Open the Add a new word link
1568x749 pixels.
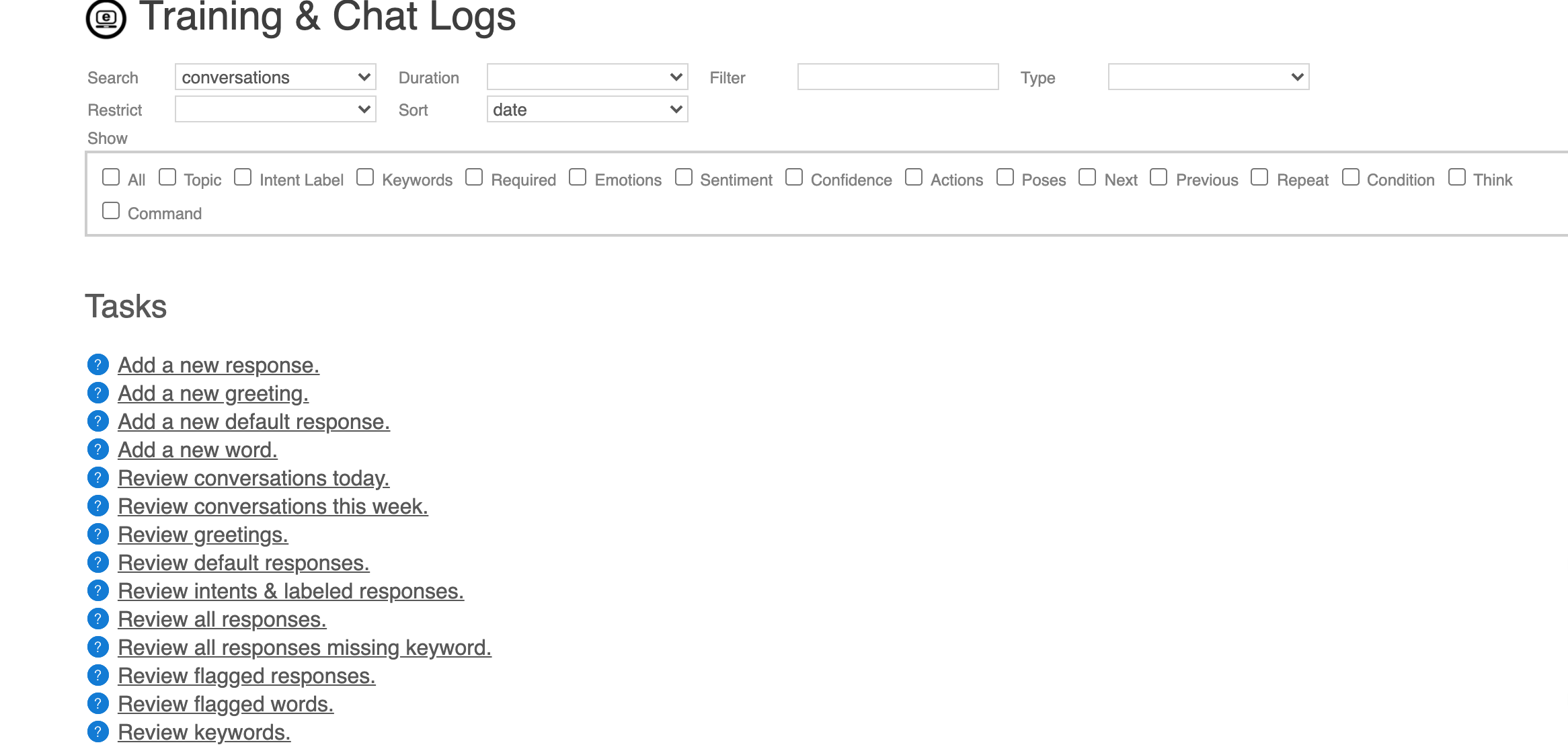tap(198, 450)
